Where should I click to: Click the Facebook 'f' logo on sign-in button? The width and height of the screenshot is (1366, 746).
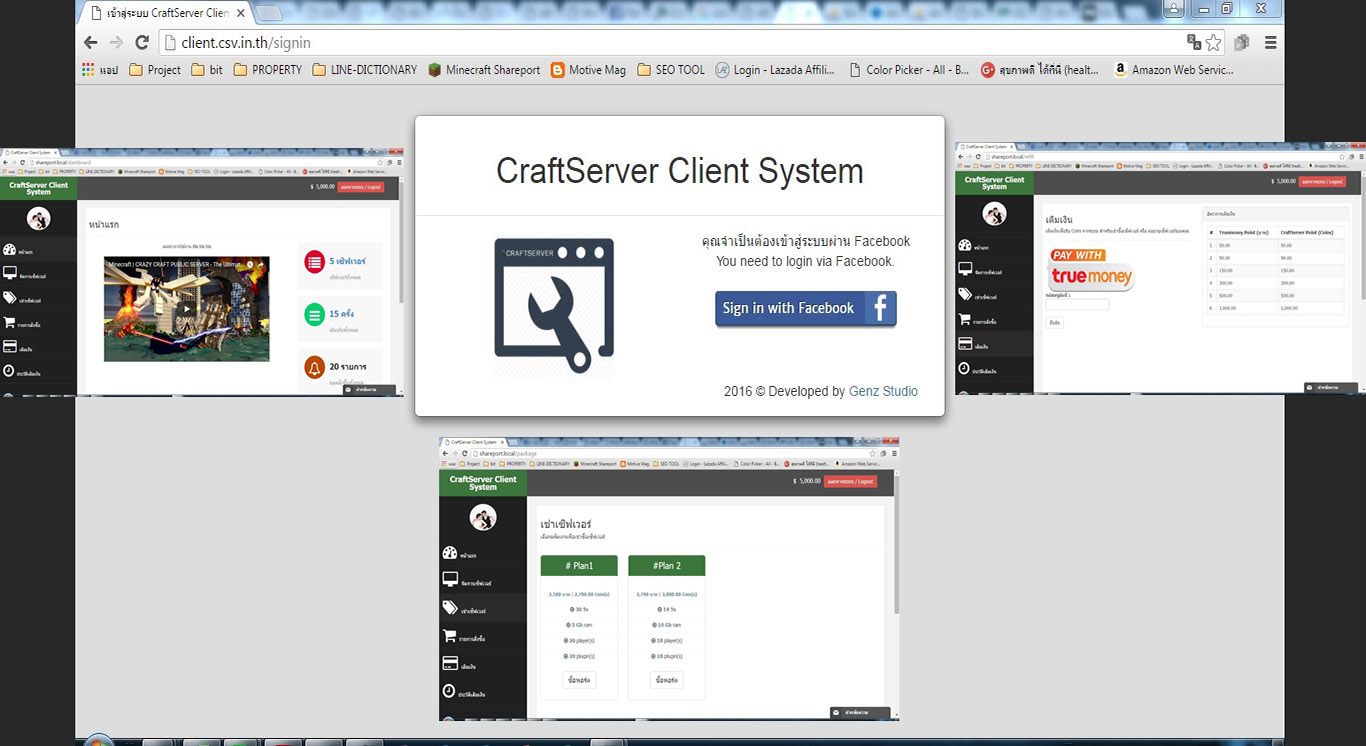click(x=880, y=308)
